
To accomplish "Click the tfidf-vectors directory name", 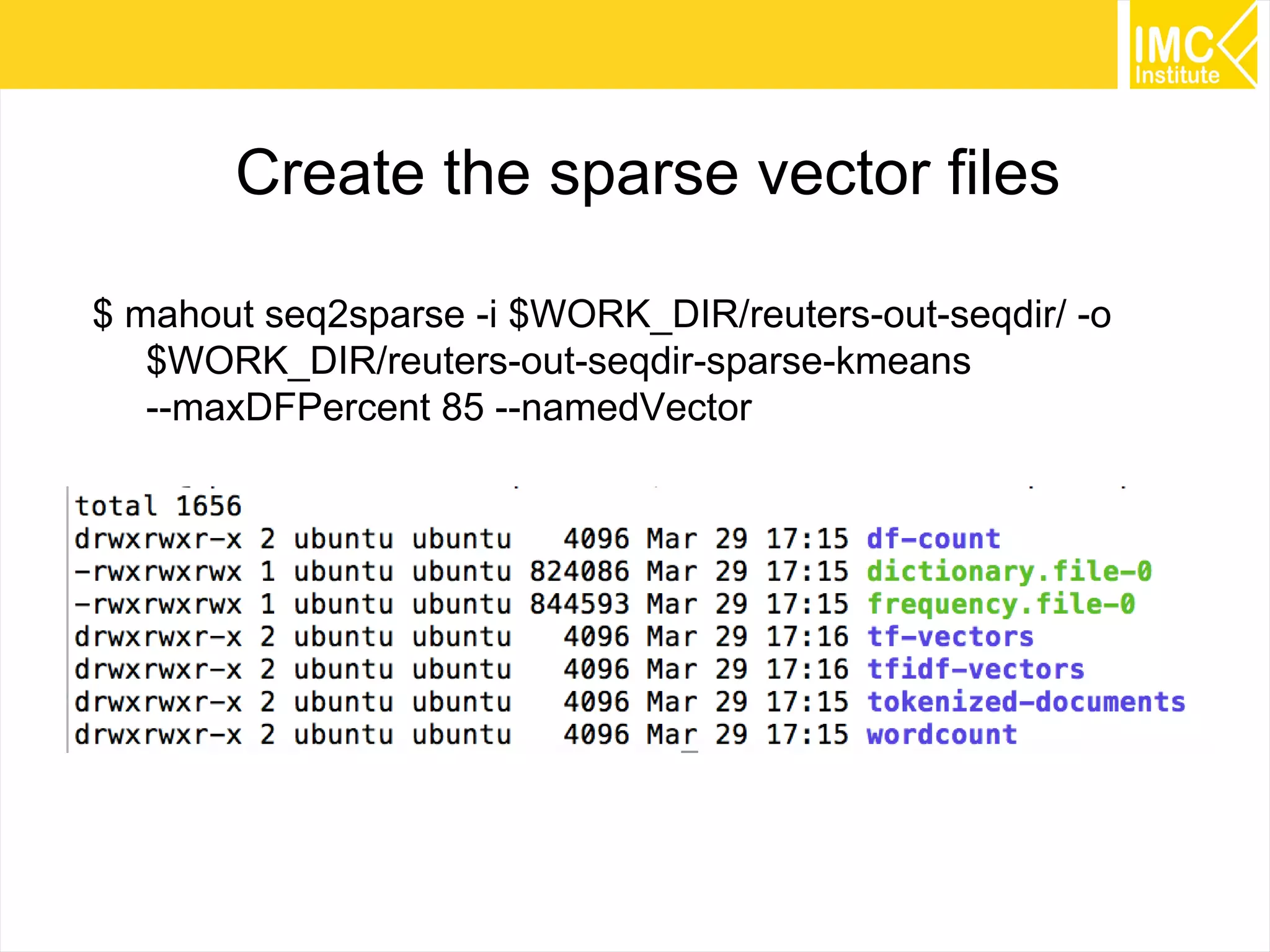I will tap(975, 669).
